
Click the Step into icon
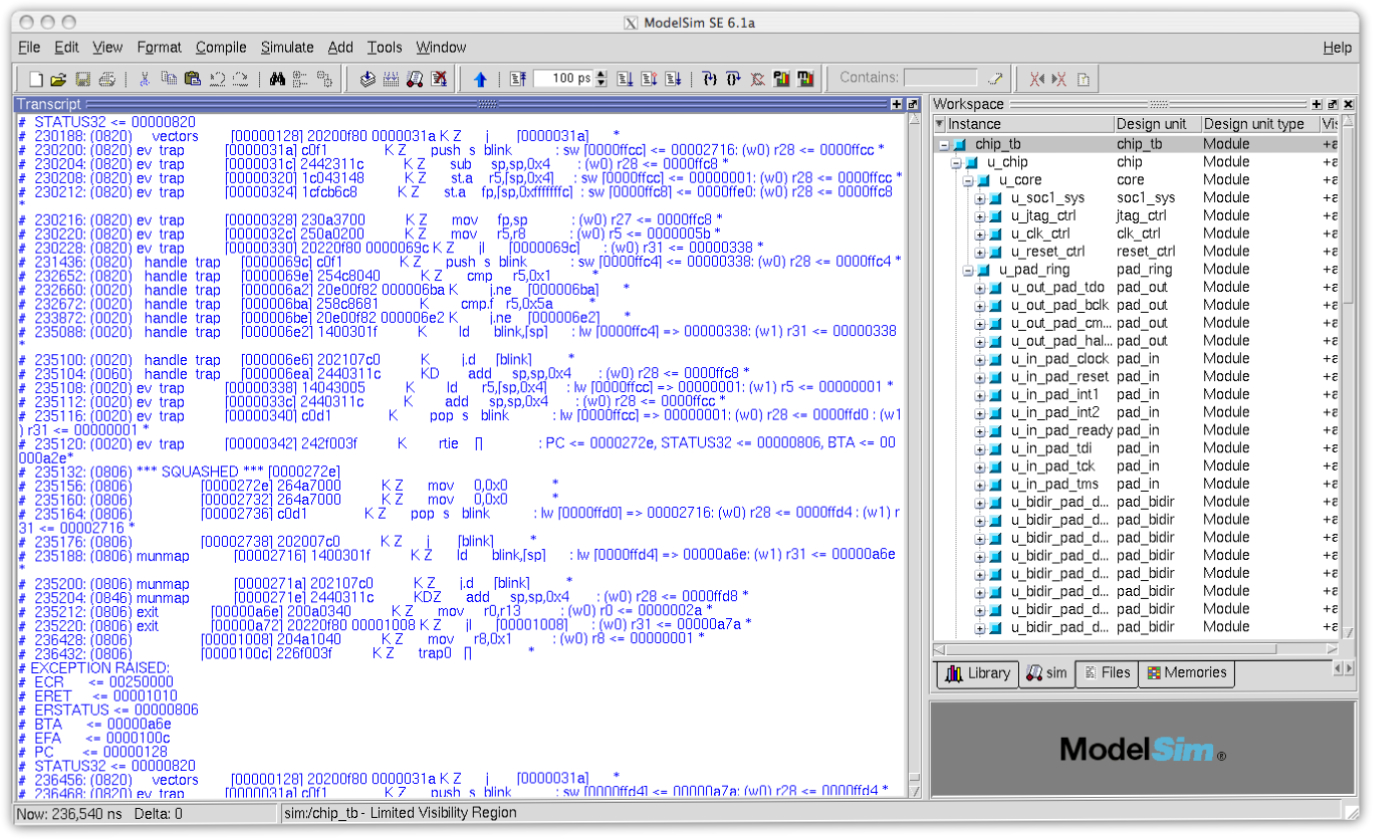pos(710,79)
